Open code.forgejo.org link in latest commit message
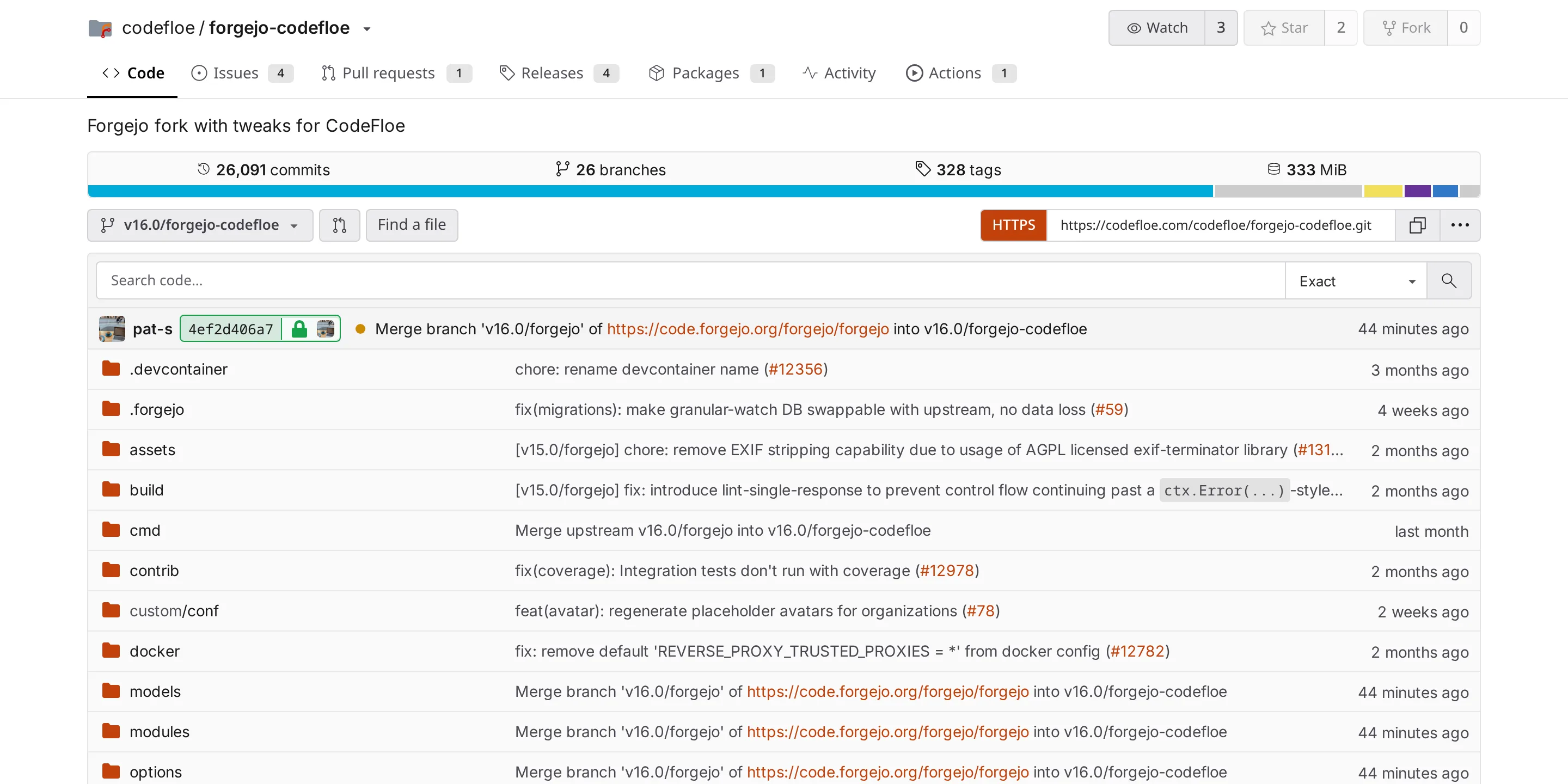The height and width of the screenshot is (784, 1568). (748, 329)
